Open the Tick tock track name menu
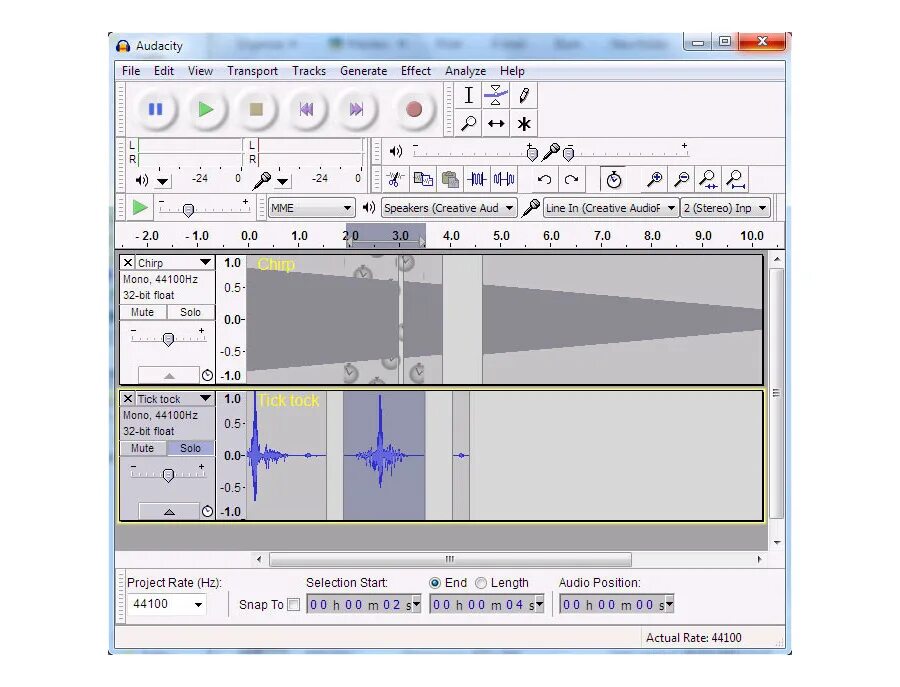 tap(174, 399)
